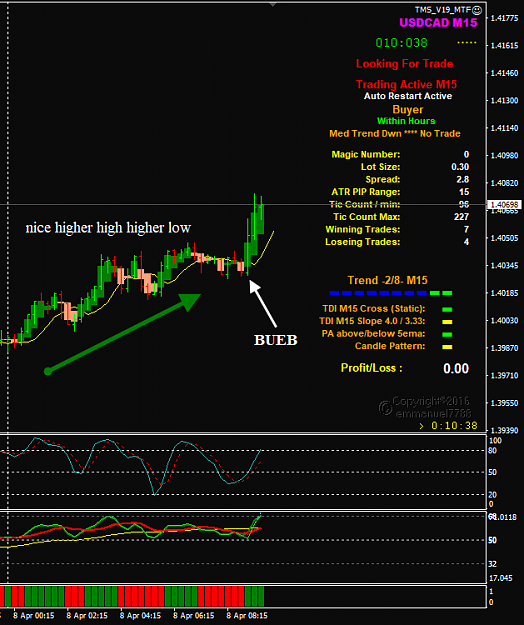Click the 'ATR PIP Range:' label
The width and height of the screenshot is (524, 625).
click(x=366, y=192)
